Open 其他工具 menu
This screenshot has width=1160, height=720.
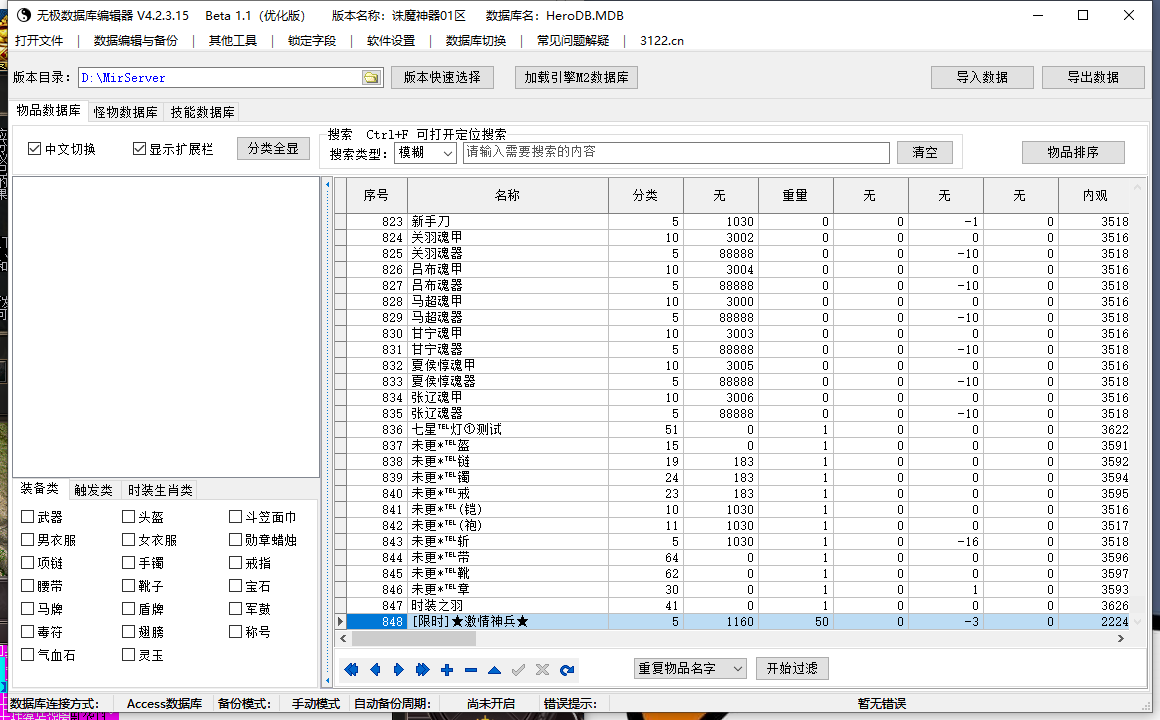click(x=233, y=41)
